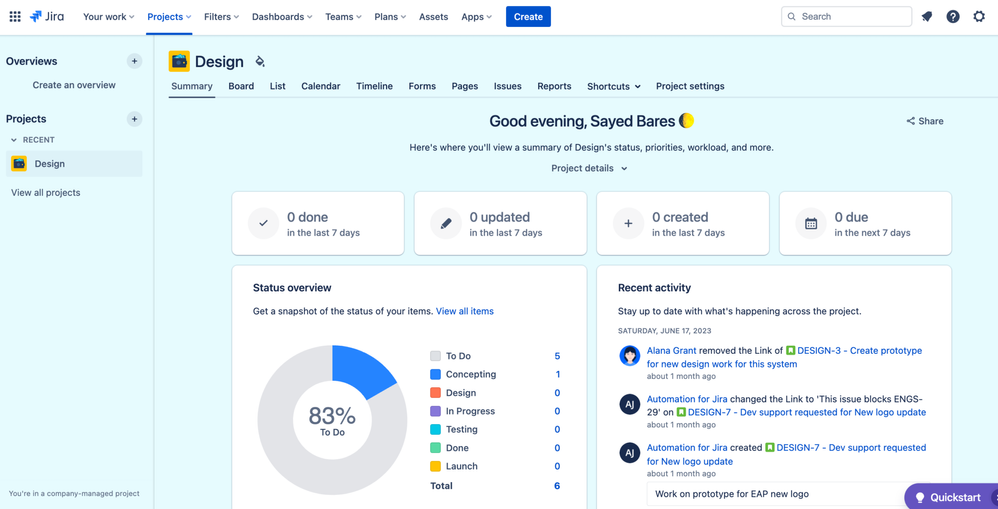Click Alana Grant's avatar
Viewport: 998px width, 509px height.
coord(629,356)
